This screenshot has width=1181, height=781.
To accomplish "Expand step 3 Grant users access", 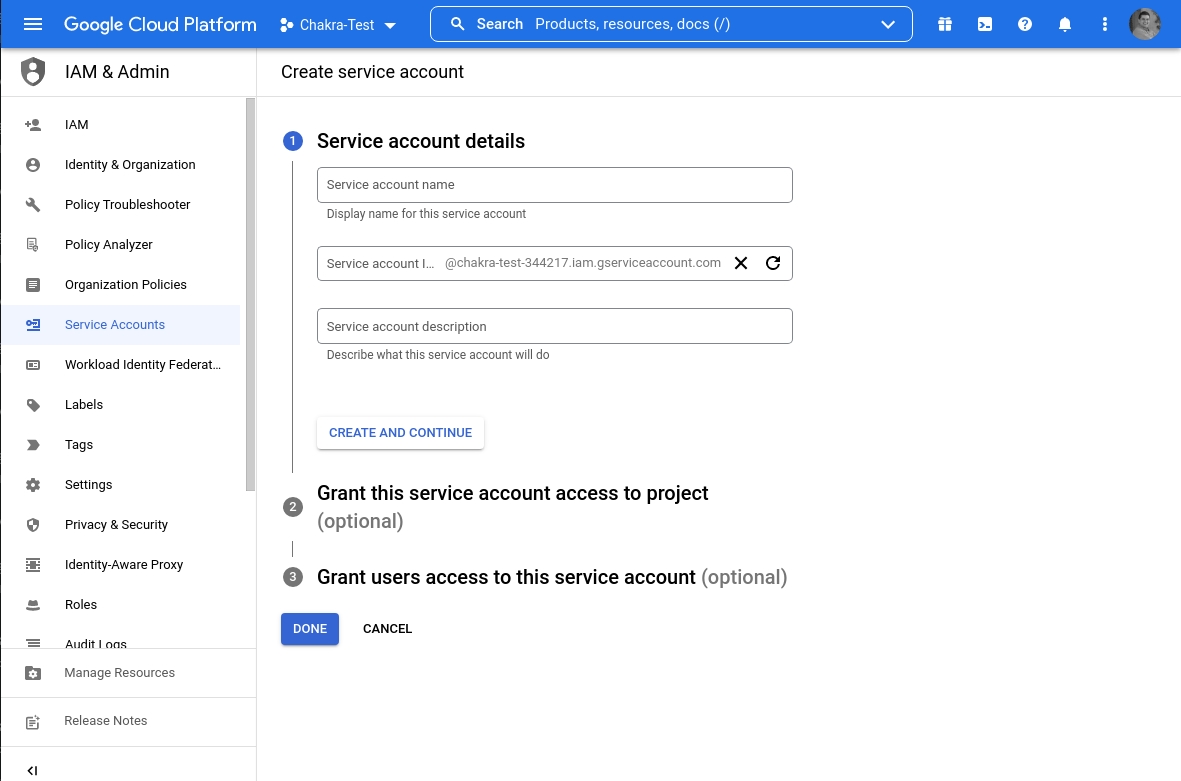I will click(506, 577).
